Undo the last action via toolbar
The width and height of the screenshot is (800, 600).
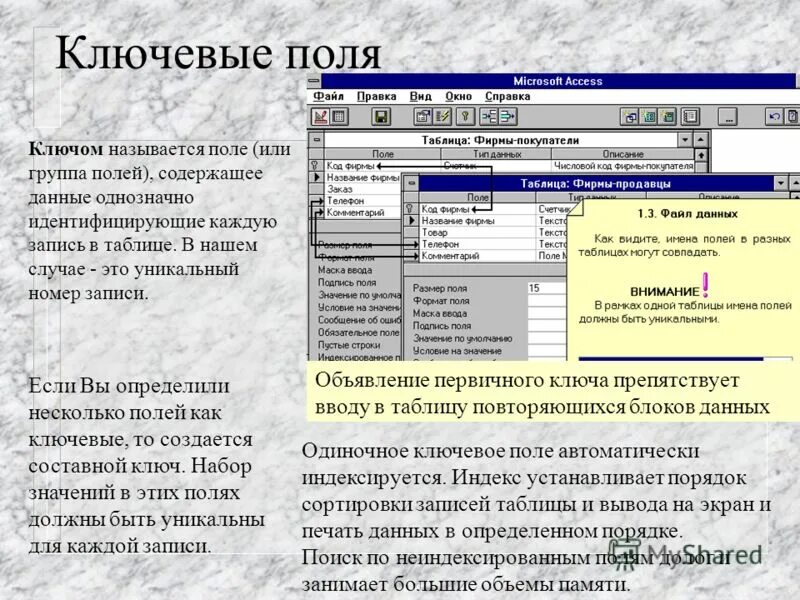(774, 117)
